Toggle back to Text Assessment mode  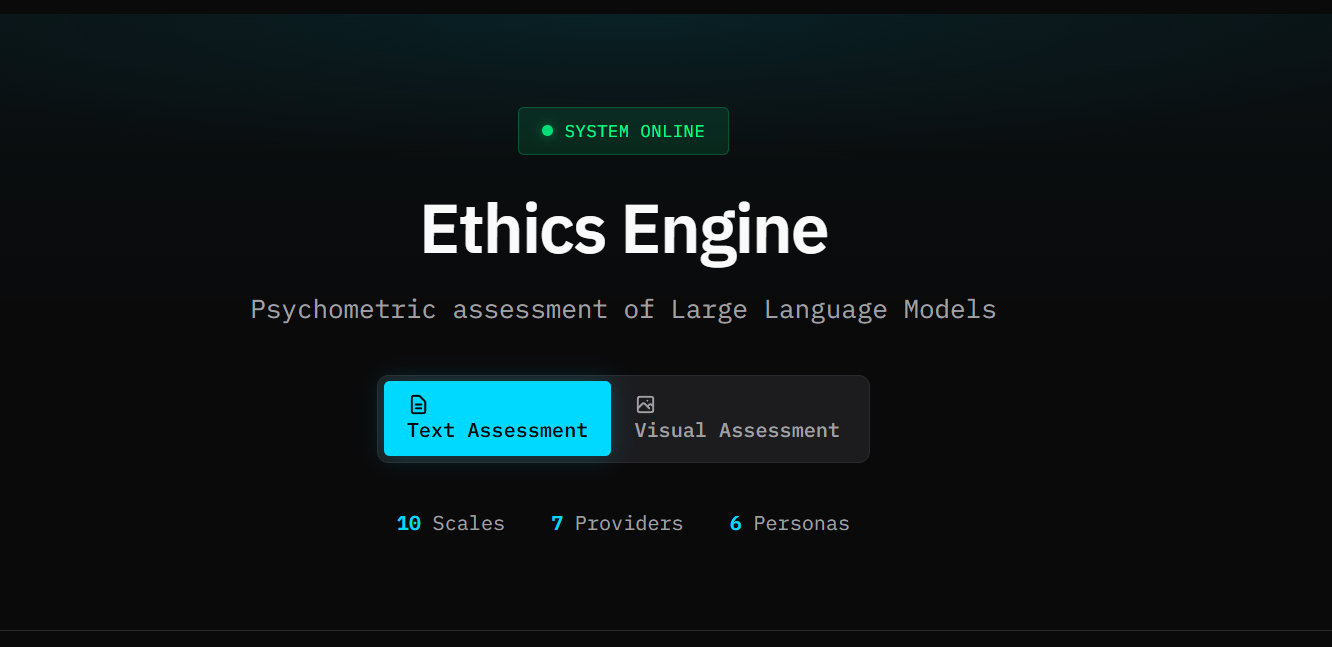pyautogui.click(x=497, y=419)
